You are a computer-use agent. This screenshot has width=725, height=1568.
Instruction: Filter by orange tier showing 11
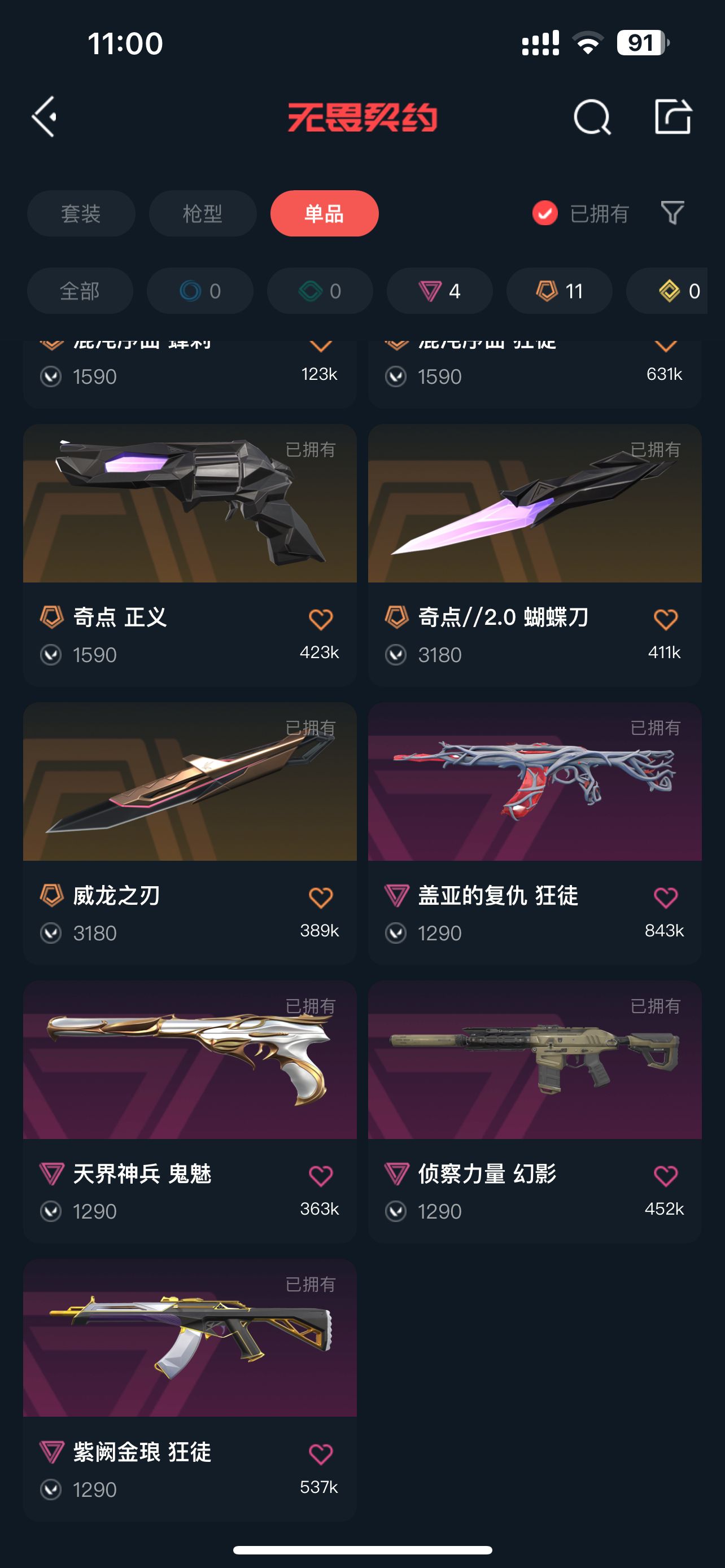pos(560,291)
